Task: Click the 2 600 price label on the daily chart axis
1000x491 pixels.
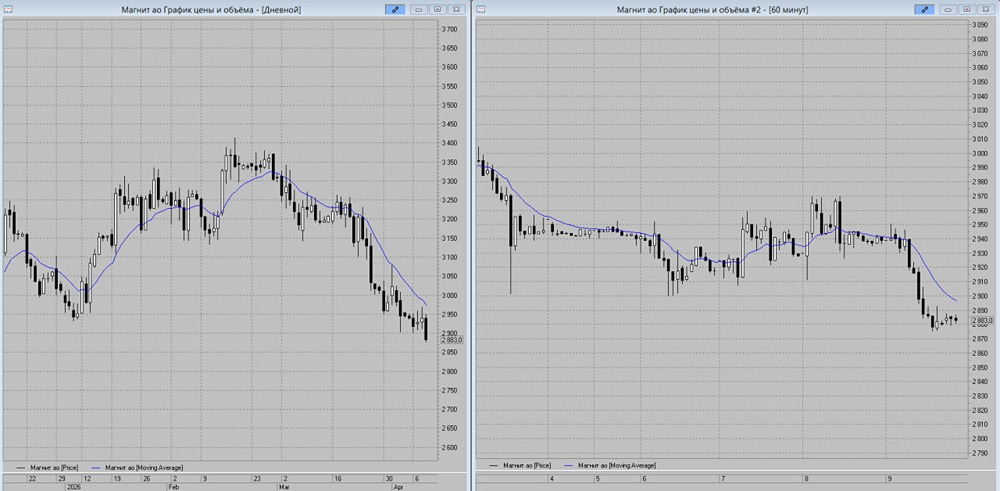Action: 451,448
